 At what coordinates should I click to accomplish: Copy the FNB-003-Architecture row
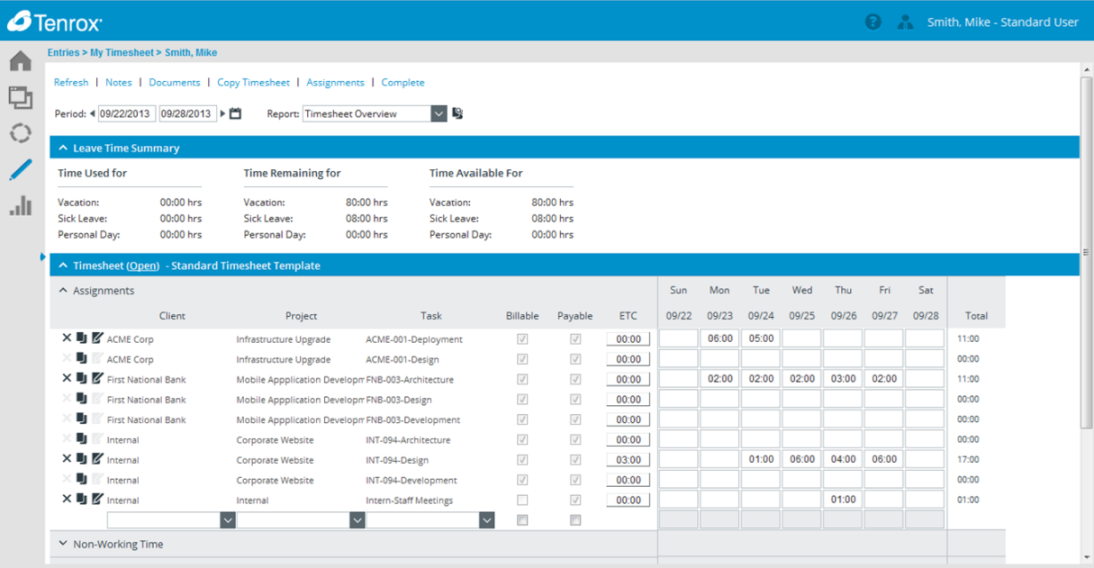[82, 378]
